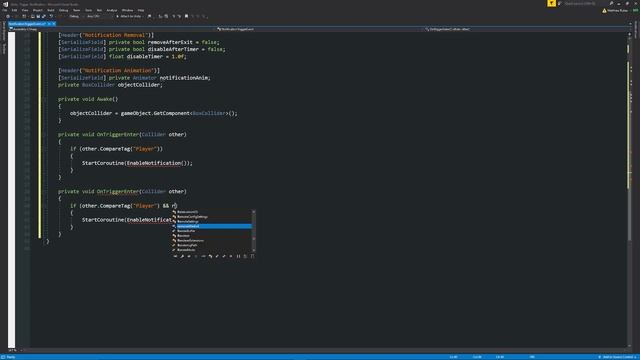Click the yellow notifications flag icon

click(551, 3)
